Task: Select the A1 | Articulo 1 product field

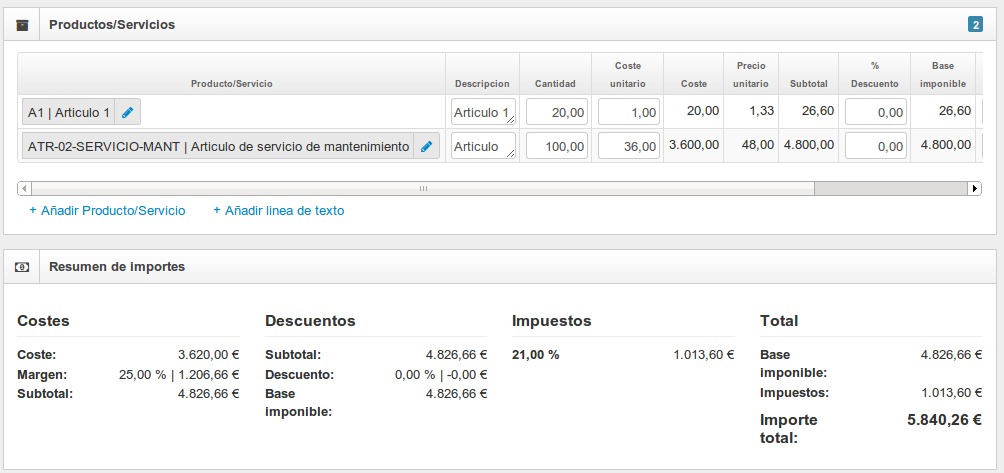Action: [x=69, y=112]
